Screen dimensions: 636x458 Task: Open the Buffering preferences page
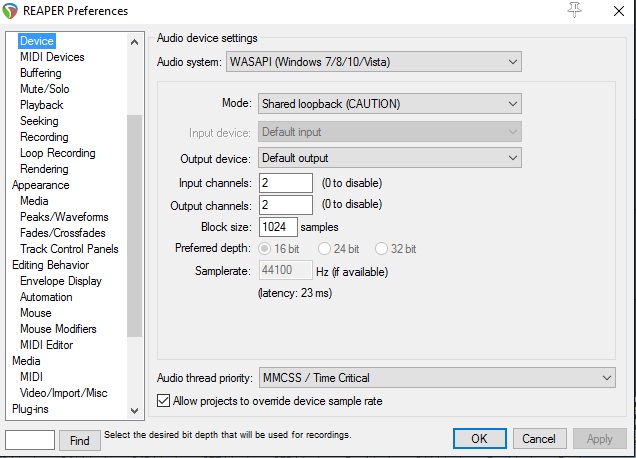click(40, 73)
